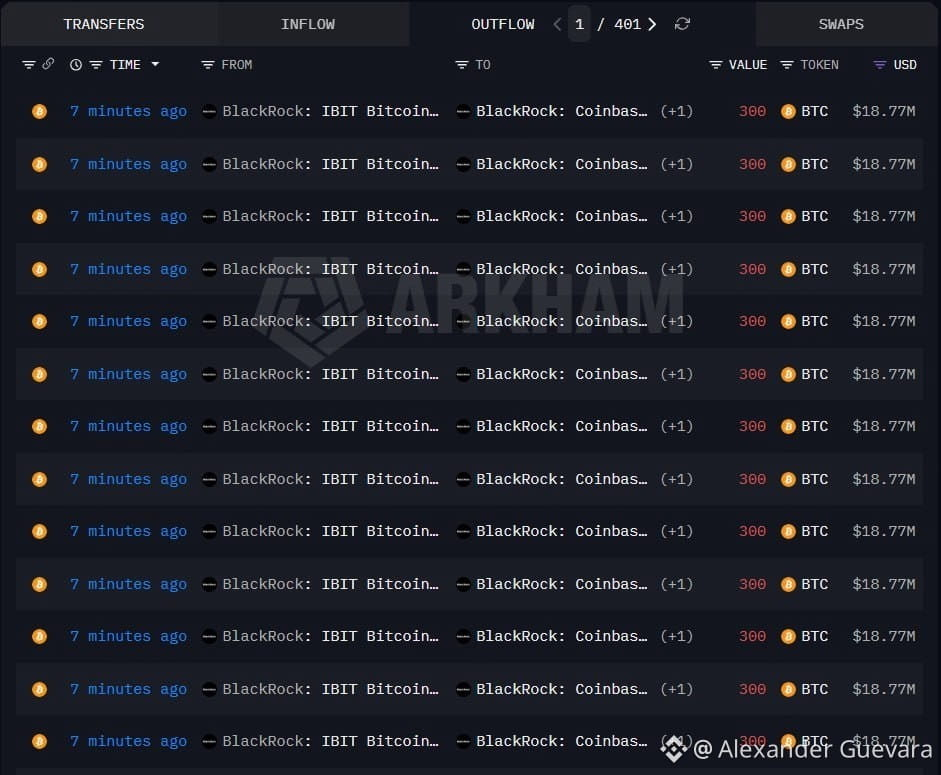Toggle the clock time format icon
The height and width of the screenshot is (775, 941).
(x=76, y=64)
